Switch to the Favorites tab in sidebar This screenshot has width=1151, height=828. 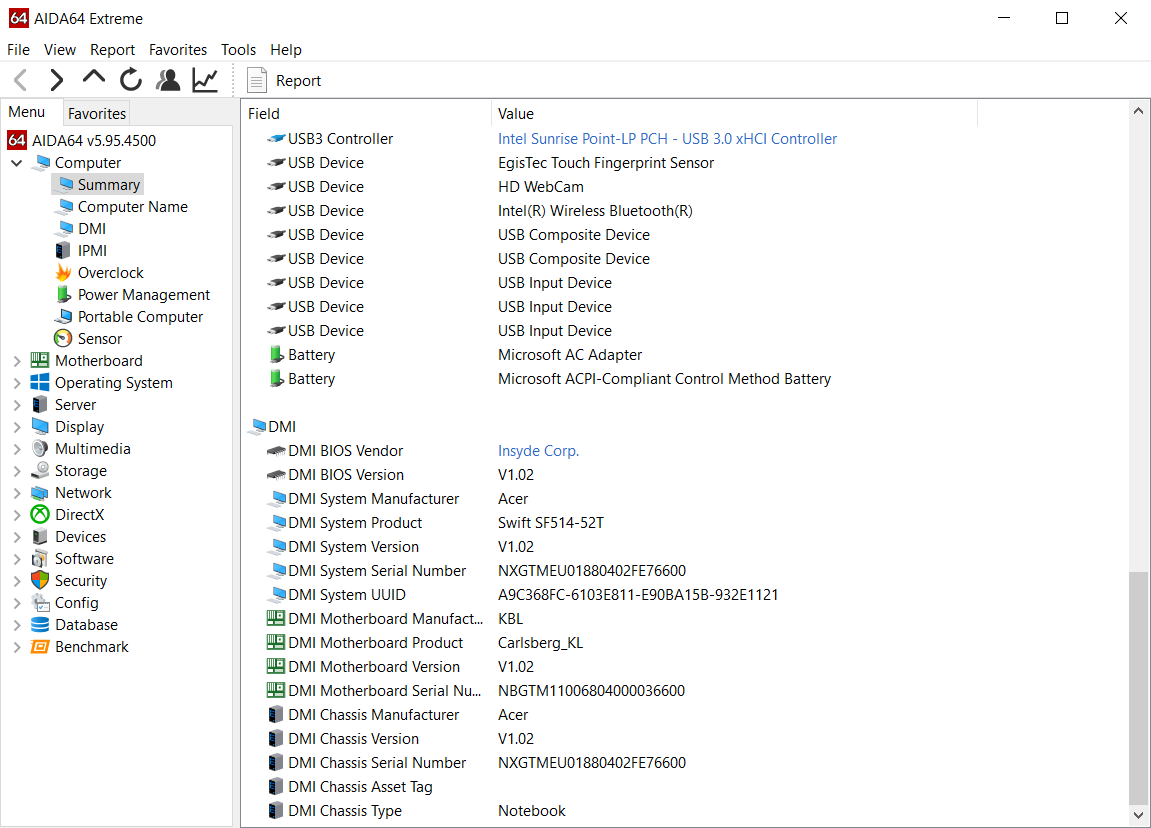[x=97, y=113]
